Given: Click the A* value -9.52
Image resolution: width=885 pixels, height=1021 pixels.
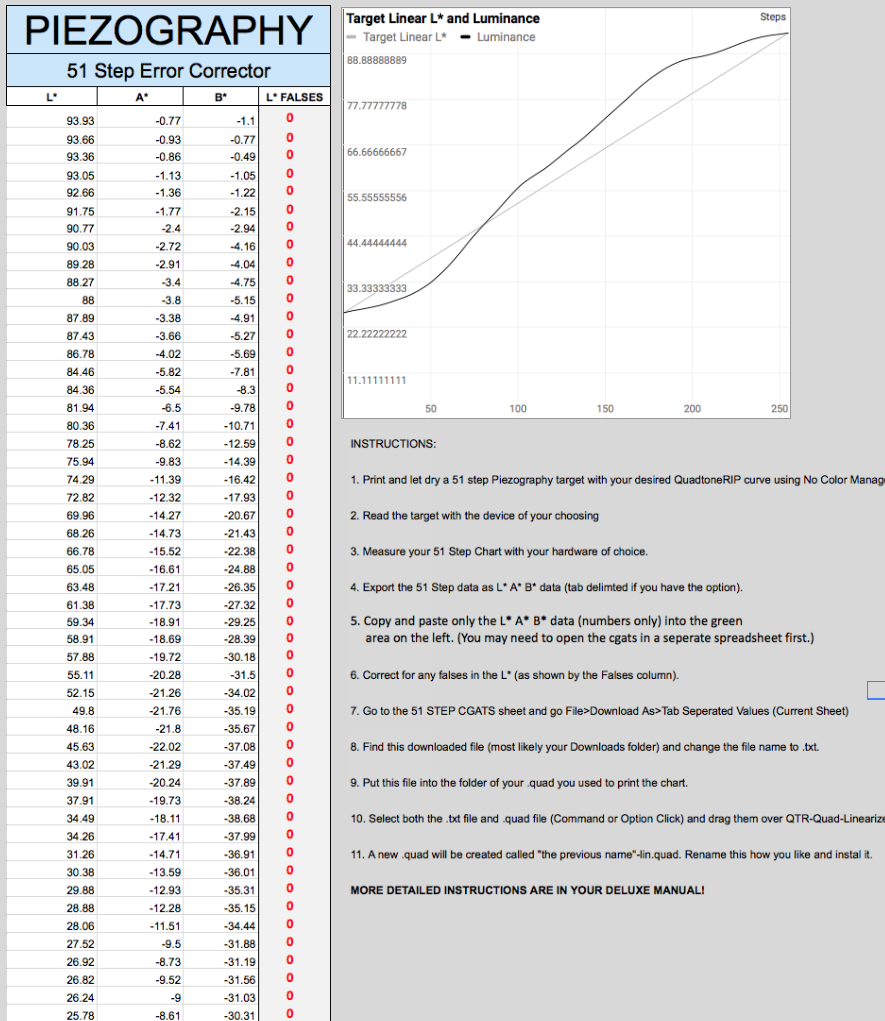Looking at the screenshot, I should [x=141, y=980].
